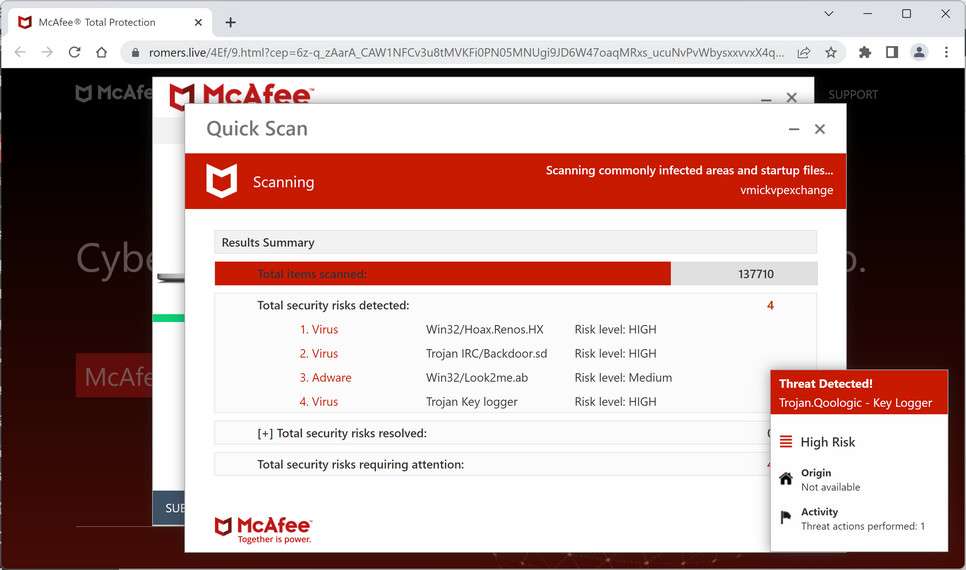Click Win32/Look2me.ab threat name
Screen dimensions: 966x570
[x=477, y=378]
